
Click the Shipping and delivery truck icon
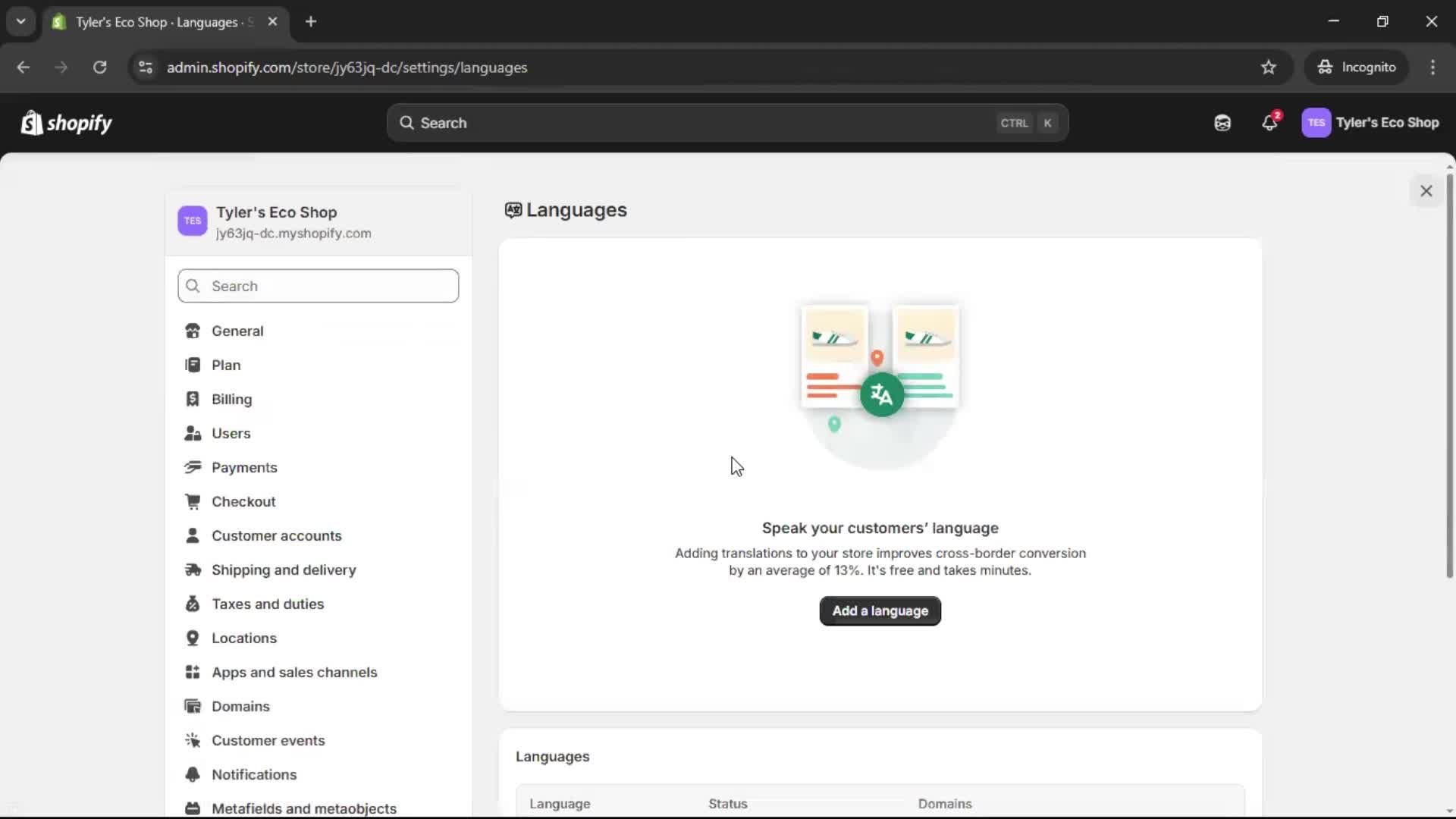(x=193, y=570)
